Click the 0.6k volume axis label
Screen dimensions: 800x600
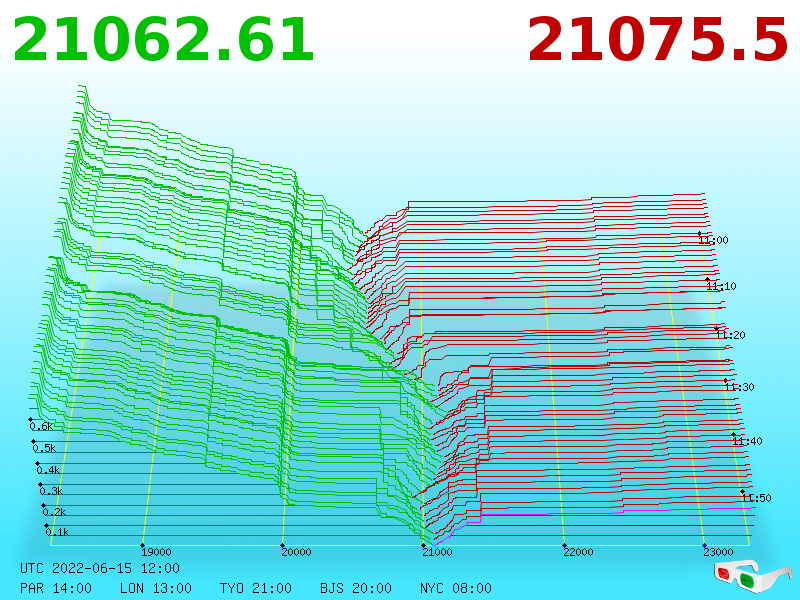pyautogui.click(x=41, y=427)
